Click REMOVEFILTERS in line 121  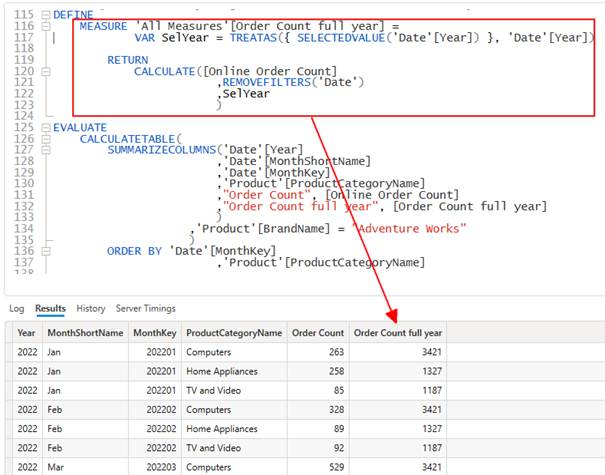267,82
